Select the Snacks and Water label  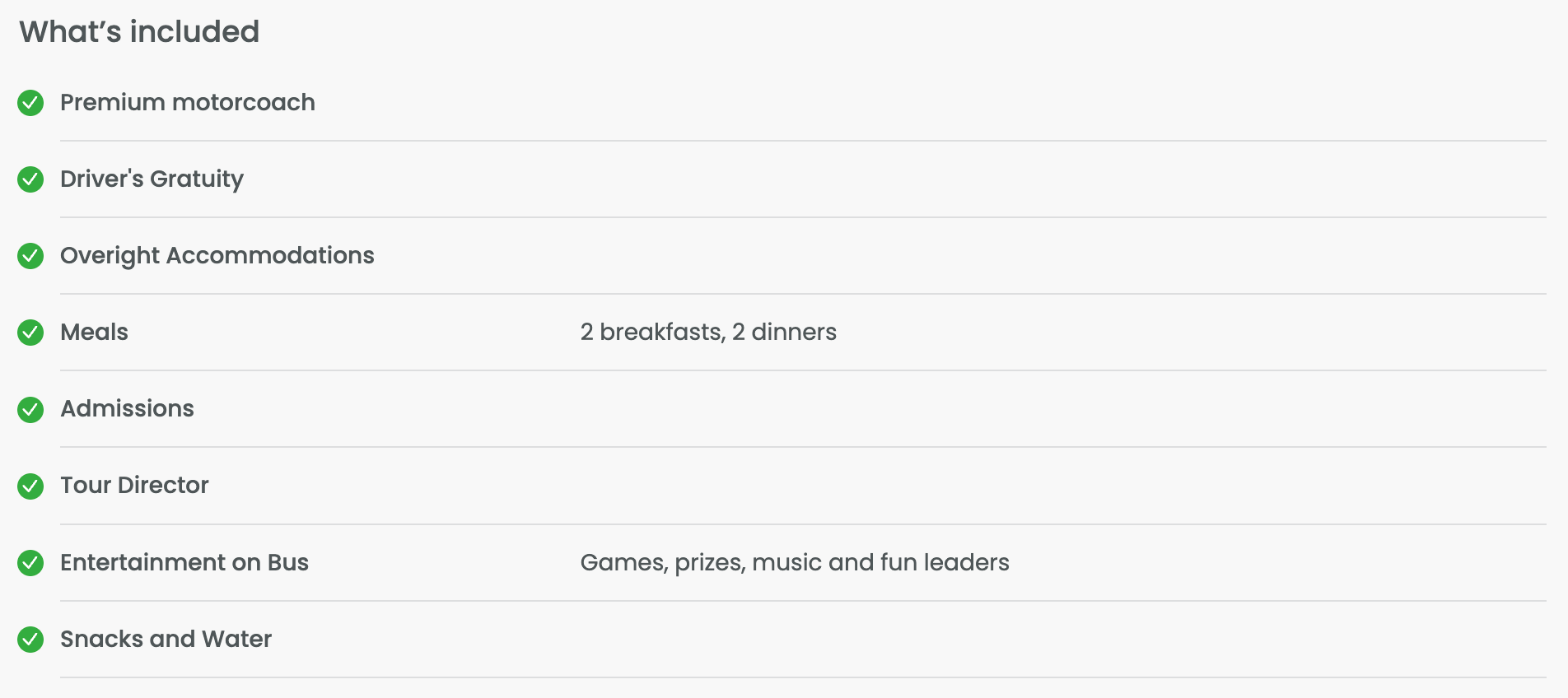point(166,639)
